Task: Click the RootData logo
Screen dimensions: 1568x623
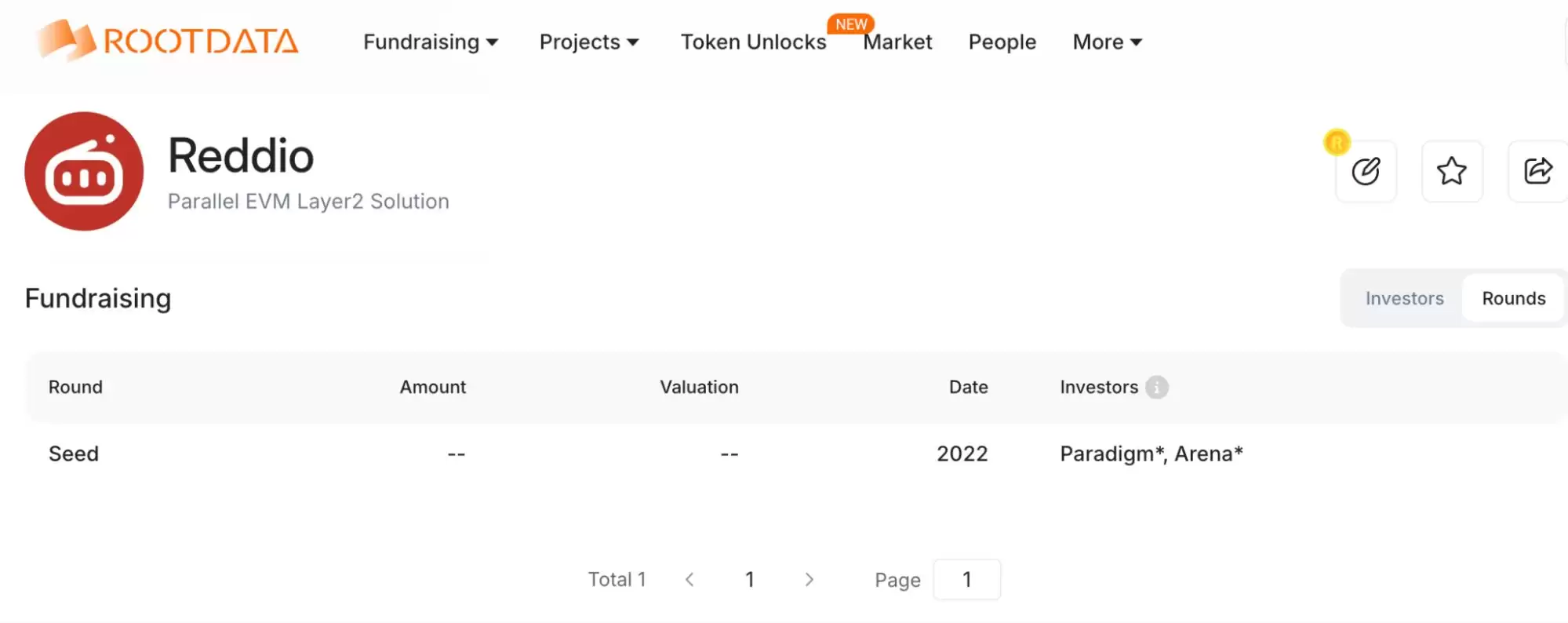Action: 167,41
